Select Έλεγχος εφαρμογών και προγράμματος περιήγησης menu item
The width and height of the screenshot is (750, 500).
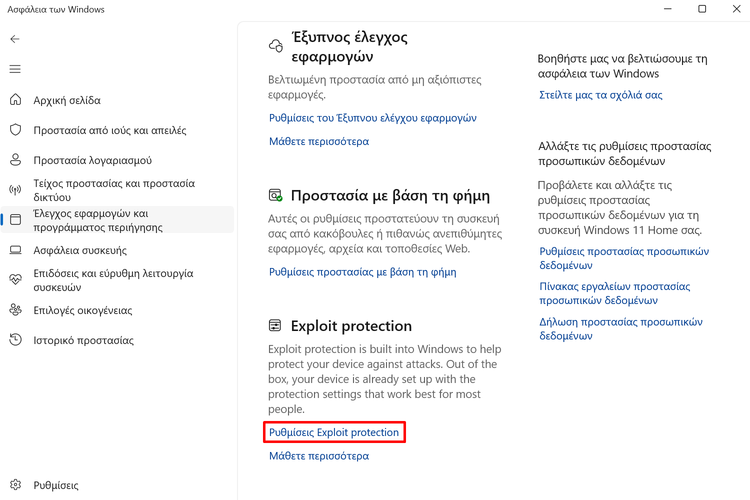pos(105,220)
